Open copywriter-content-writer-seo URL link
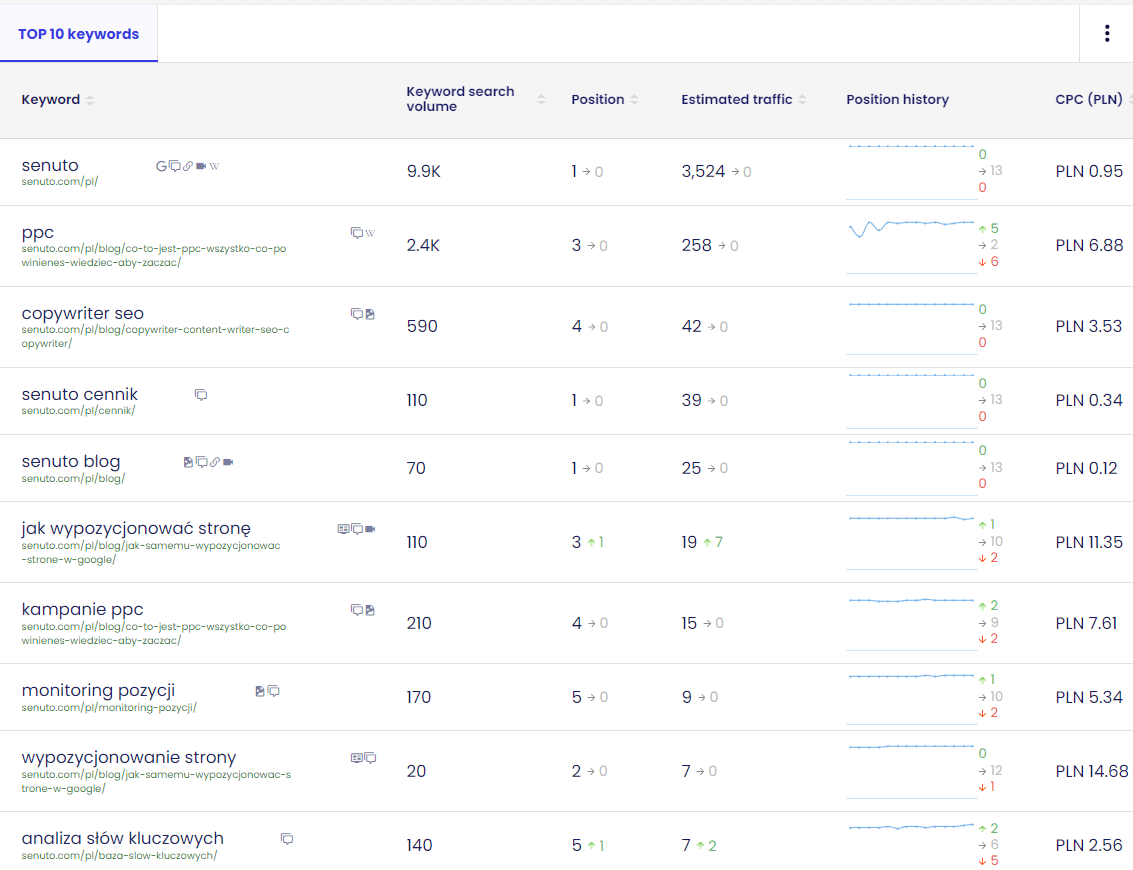 [155, 337]
